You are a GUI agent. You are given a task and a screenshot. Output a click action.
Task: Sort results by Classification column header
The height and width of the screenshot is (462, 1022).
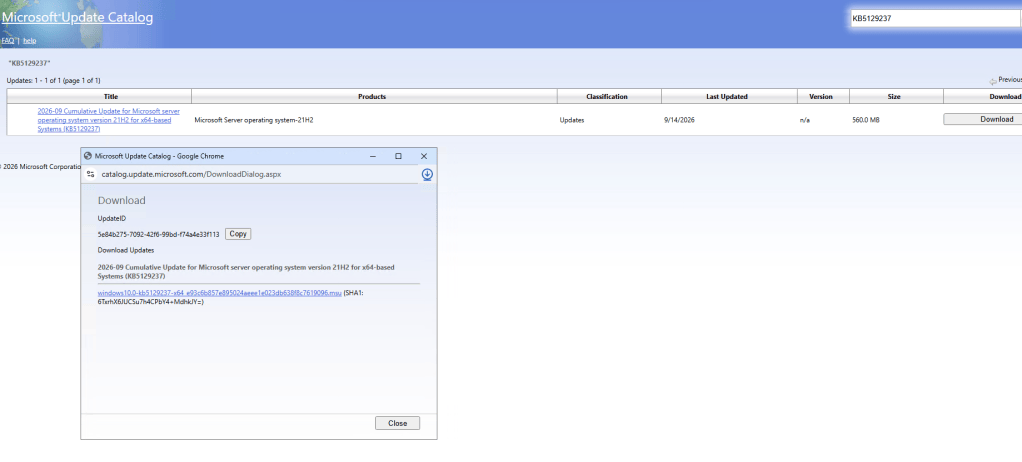click(607, 96)
